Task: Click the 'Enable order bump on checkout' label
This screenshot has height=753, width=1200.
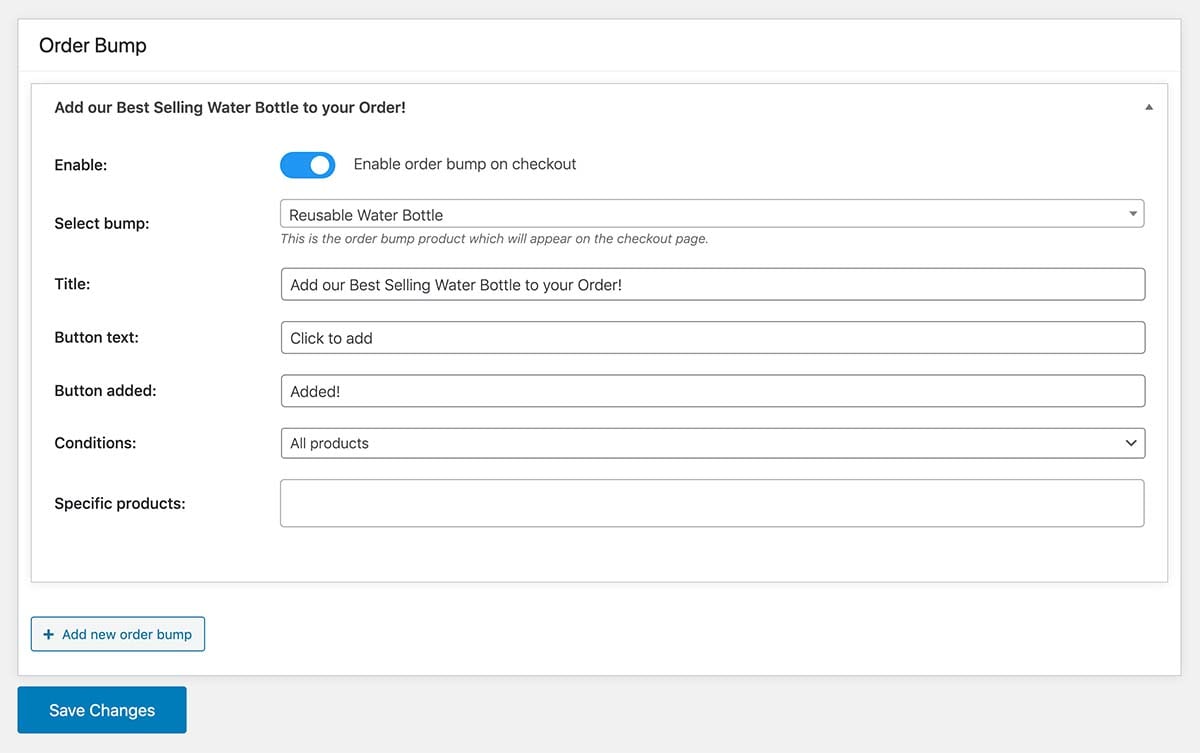Action: point(465,164)
